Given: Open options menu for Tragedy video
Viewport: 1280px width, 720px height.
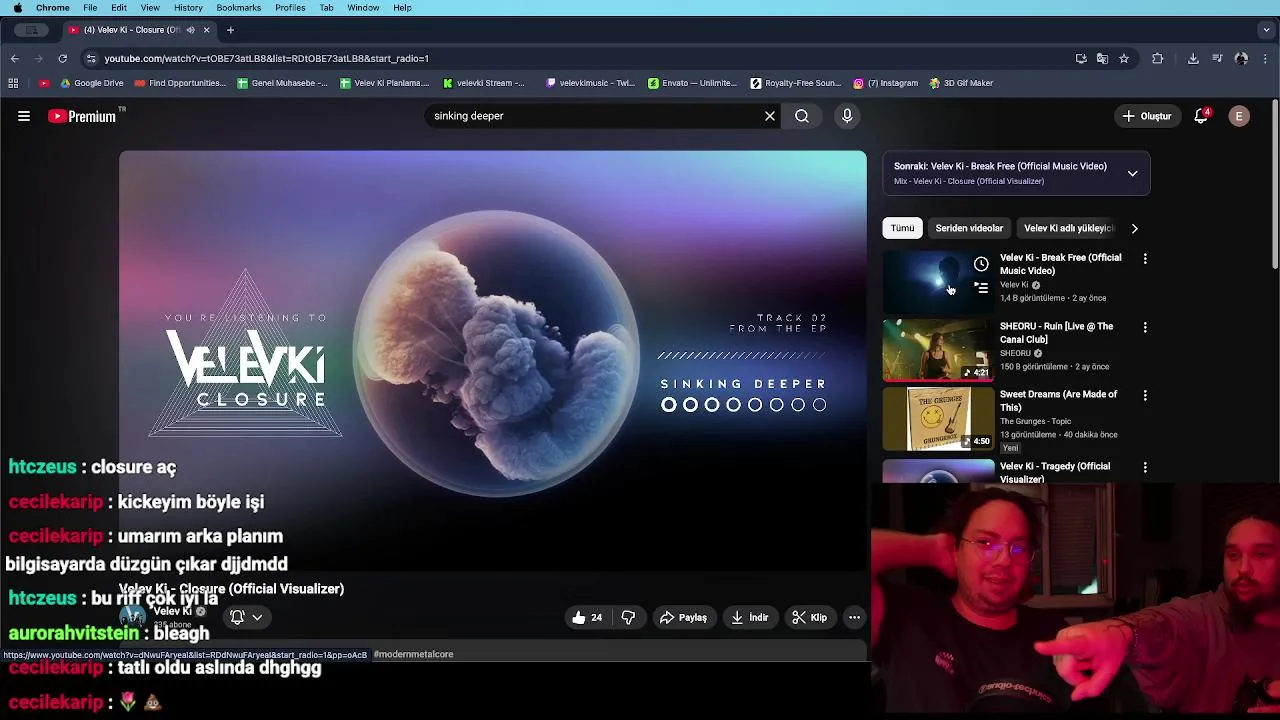Looking at the screenshot, I should coord(1145,467).
